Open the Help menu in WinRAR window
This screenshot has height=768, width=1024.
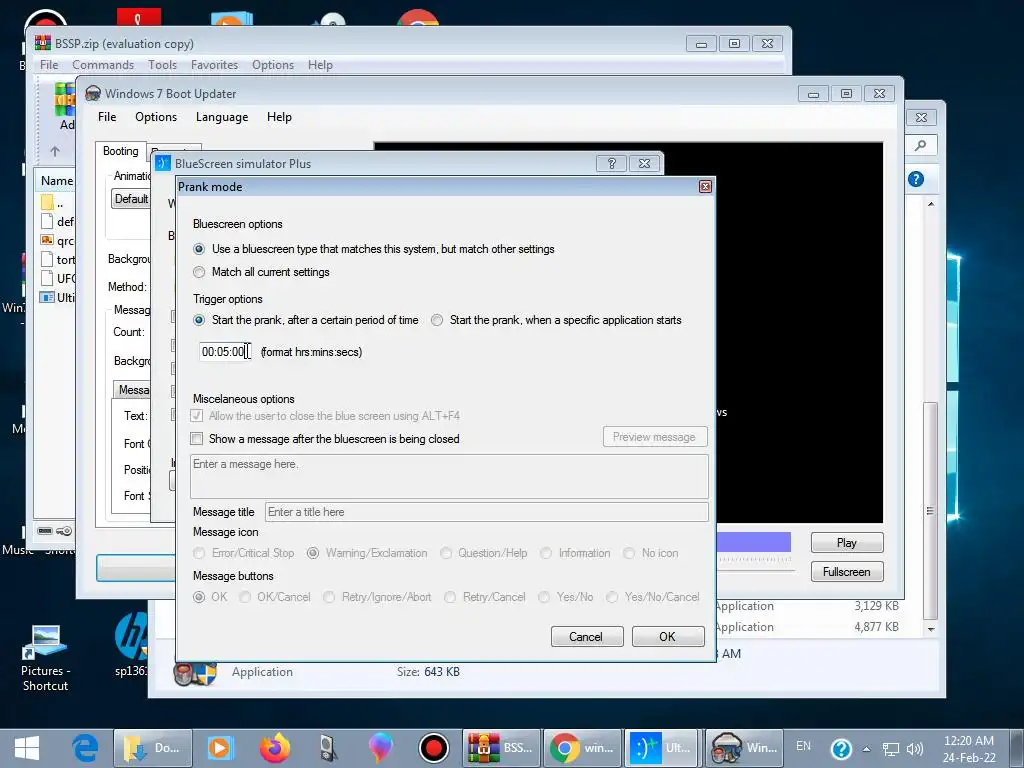[x=320, y=65]
